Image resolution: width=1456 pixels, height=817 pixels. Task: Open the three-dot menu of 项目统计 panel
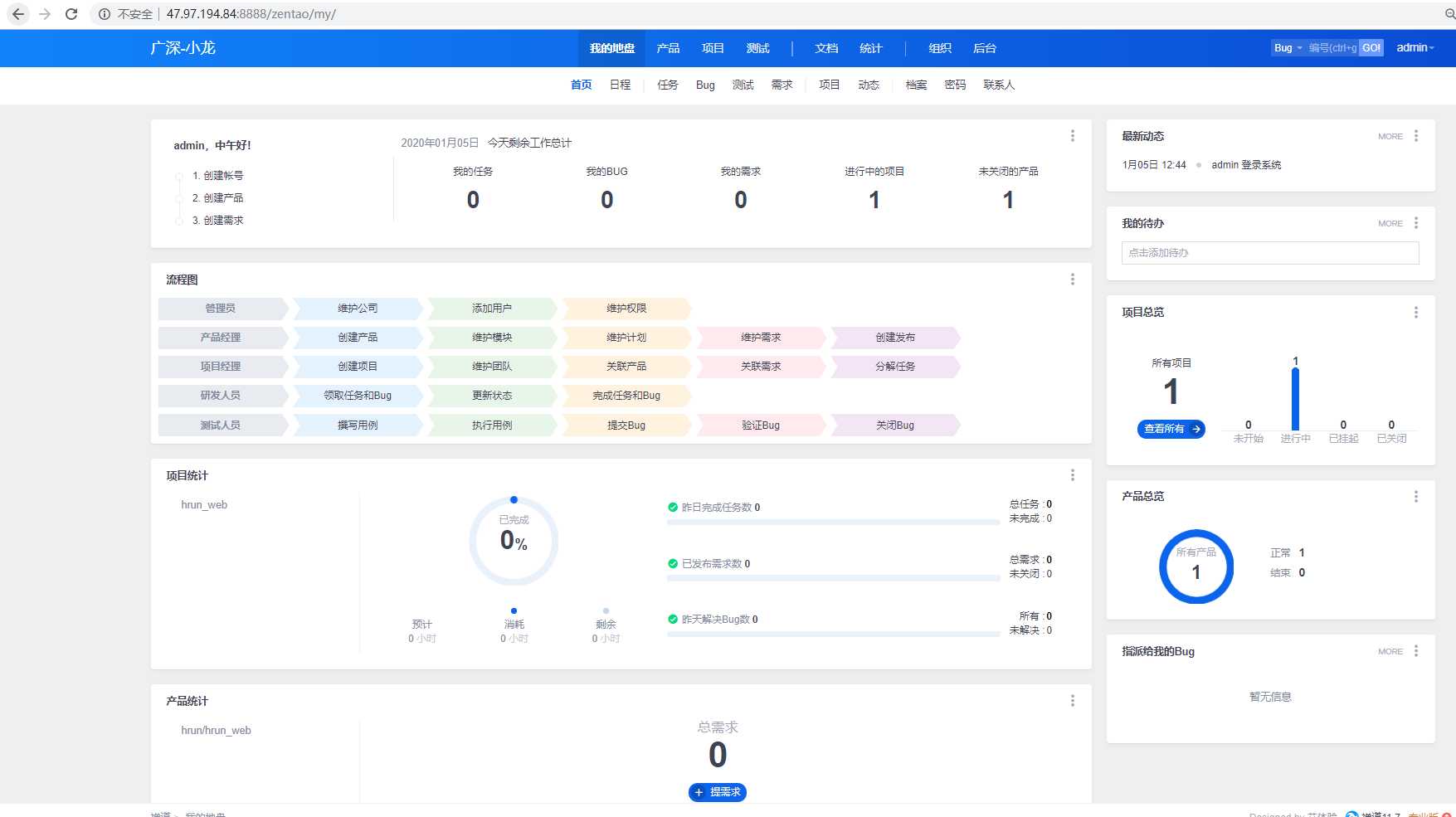(1073, 475)
